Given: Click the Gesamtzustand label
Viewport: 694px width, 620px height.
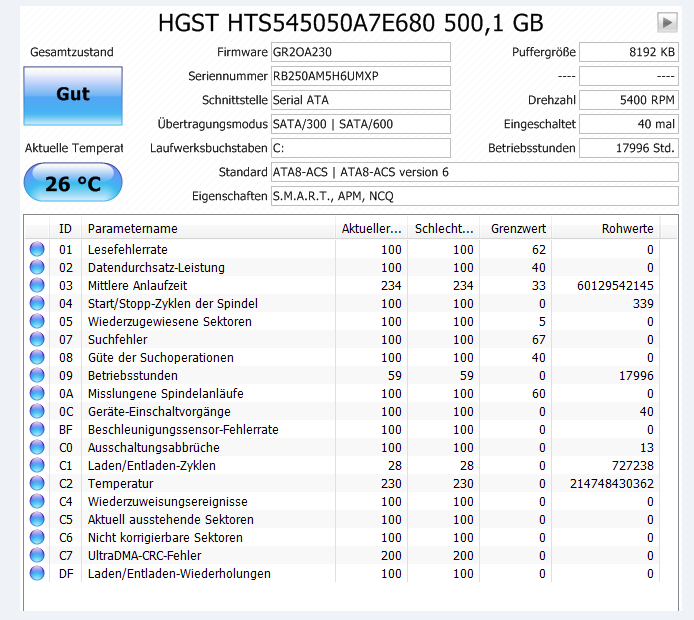Looking at the screenshot, I should pyautogui.click(x=72, y=52).
